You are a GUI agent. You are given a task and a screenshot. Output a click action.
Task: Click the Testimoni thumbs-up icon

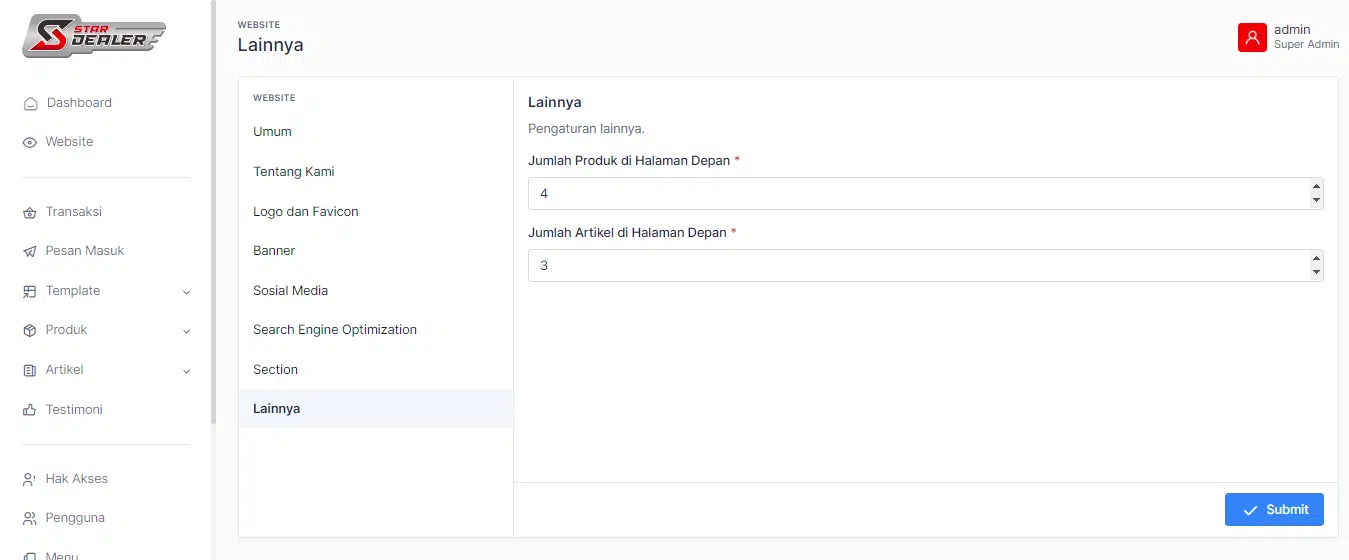tap(30, 410)
